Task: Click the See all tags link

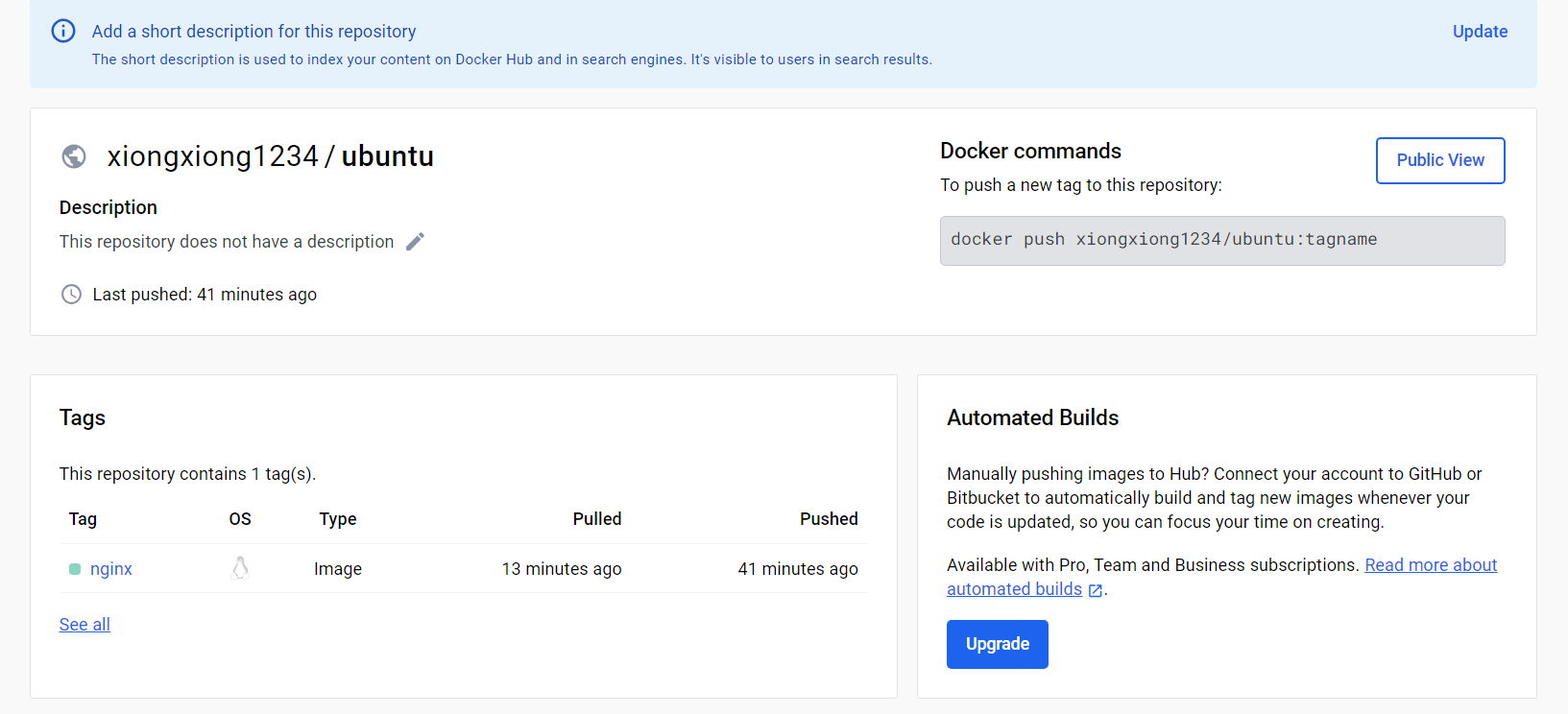Action: point(84,625)
